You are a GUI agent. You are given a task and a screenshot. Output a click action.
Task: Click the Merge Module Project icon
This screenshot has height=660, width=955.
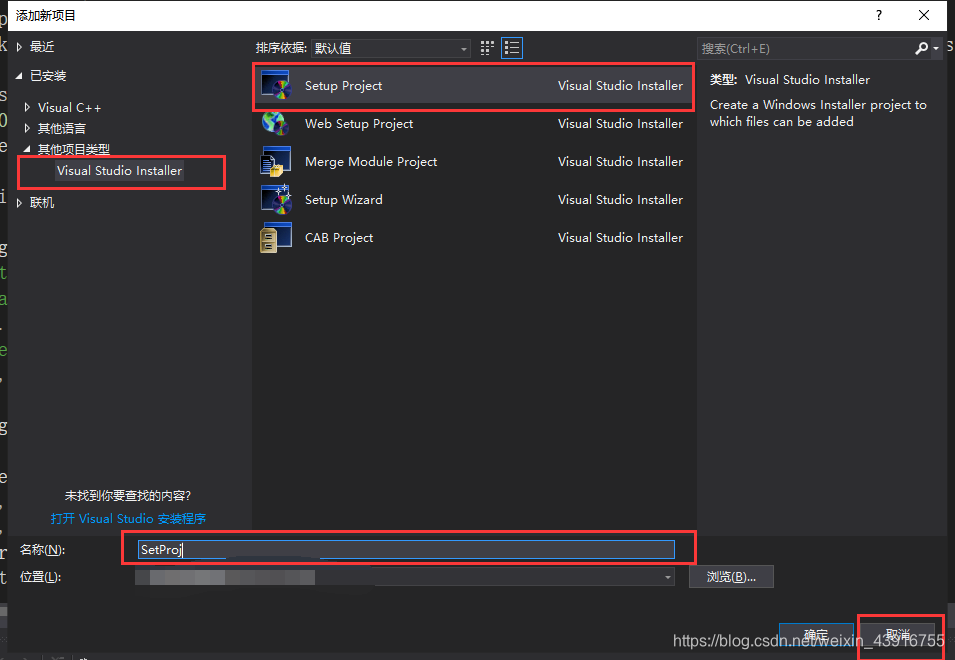click(x=275, y=161)
